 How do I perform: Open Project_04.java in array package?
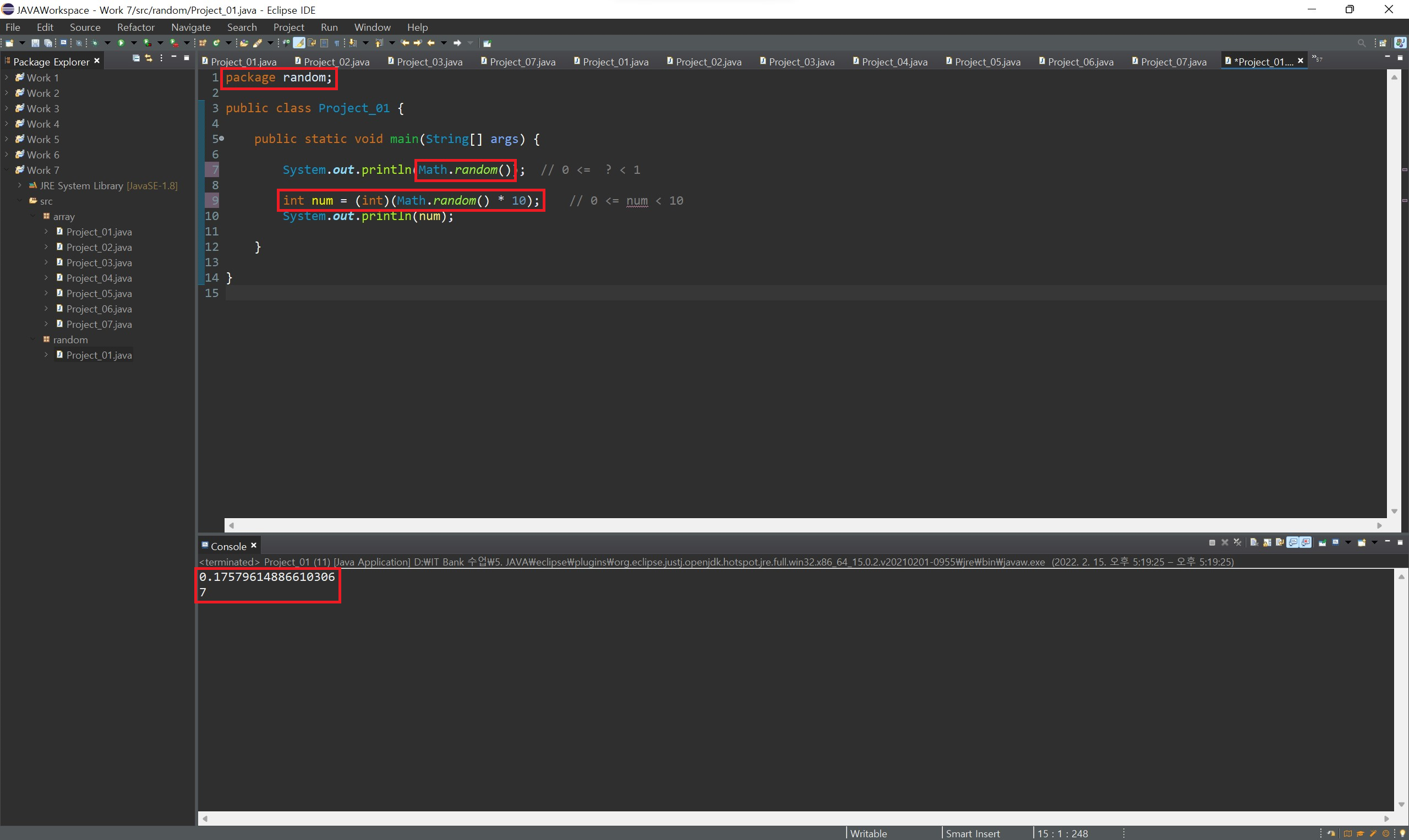[99, 278]
